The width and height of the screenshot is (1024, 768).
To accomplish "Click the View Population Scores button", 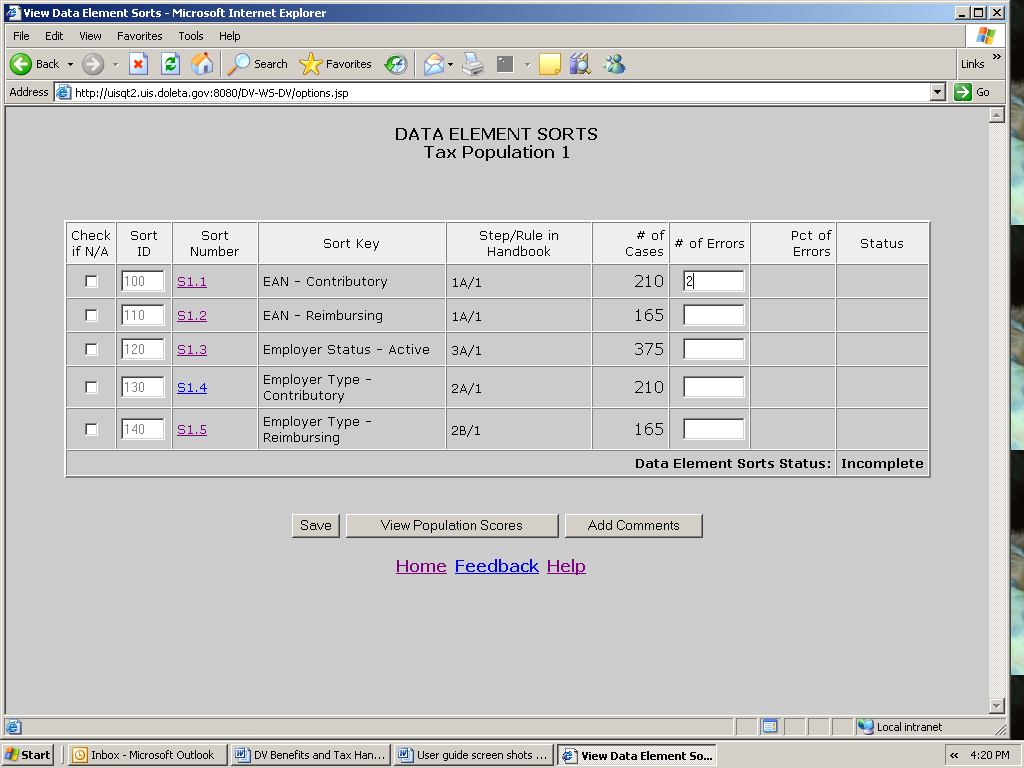I will pos(451,526).
